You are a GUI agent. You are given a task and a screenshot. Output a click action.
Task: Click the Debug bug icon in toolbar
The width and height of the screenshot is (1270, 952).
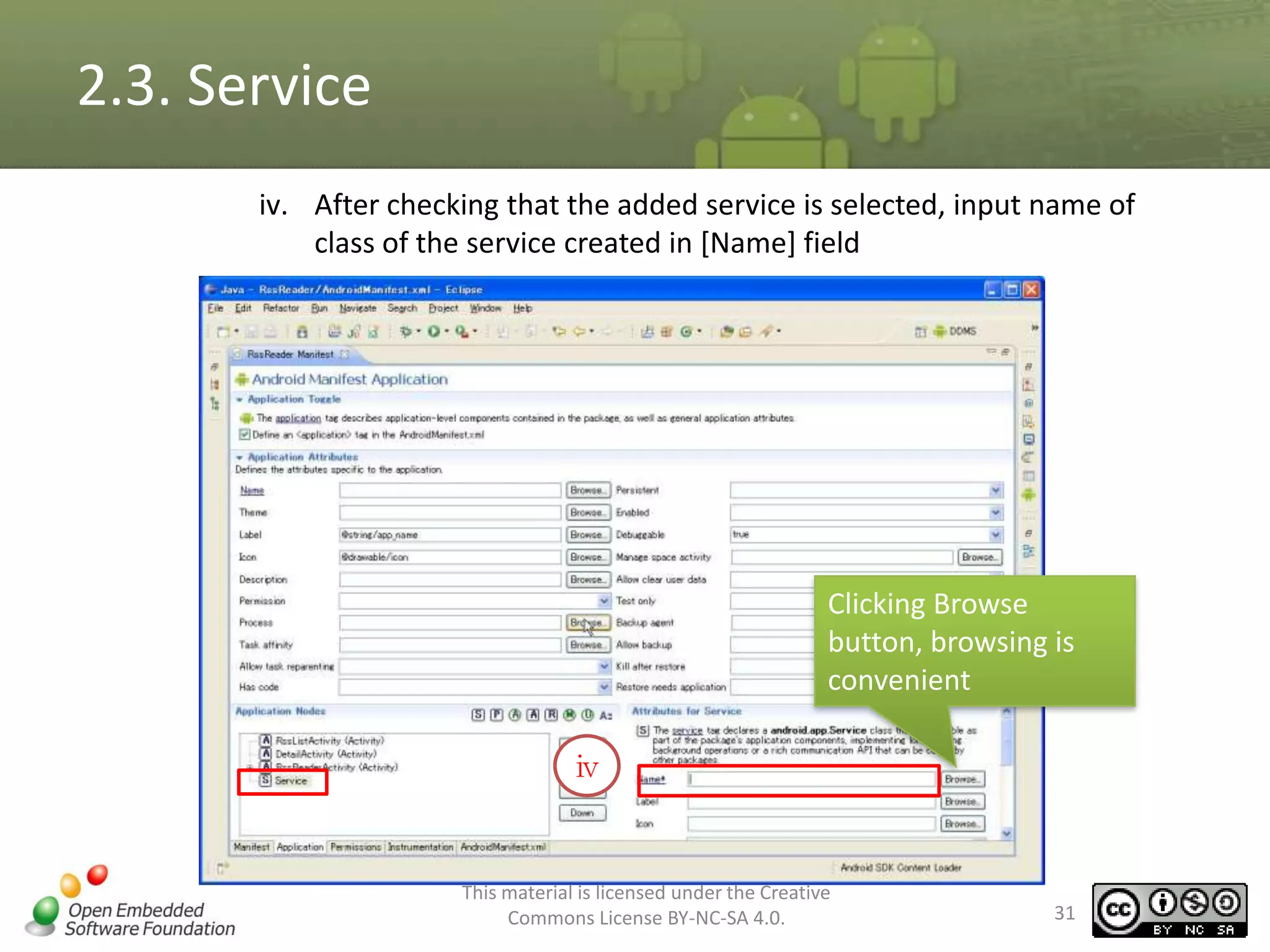point(406,332)
